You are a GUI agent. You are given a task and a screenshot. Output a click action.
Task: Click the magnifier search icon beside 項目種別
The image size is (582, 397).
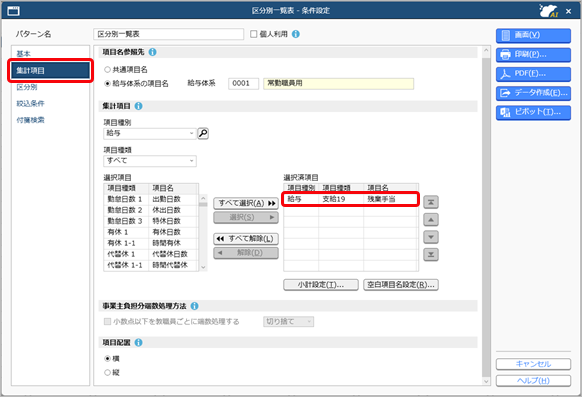tap(203, 133)
